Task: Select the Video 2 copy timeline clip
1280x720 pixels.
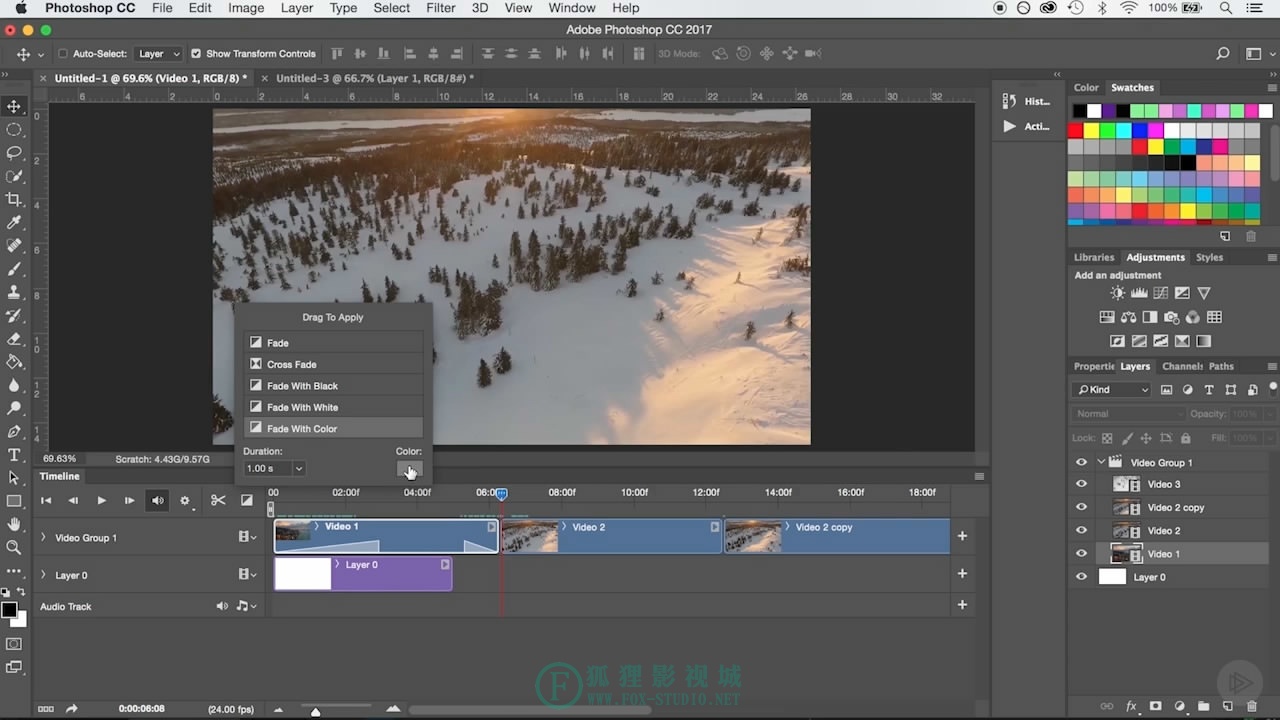Action: point(837,536)
